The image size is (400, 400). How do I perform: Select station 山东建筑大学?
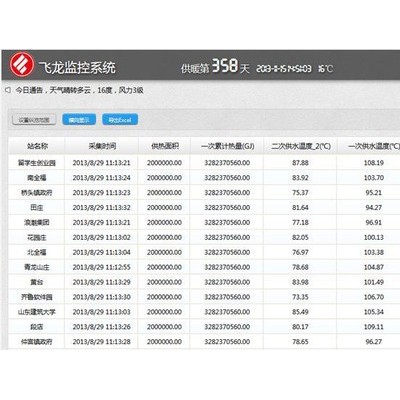(37, 312)
